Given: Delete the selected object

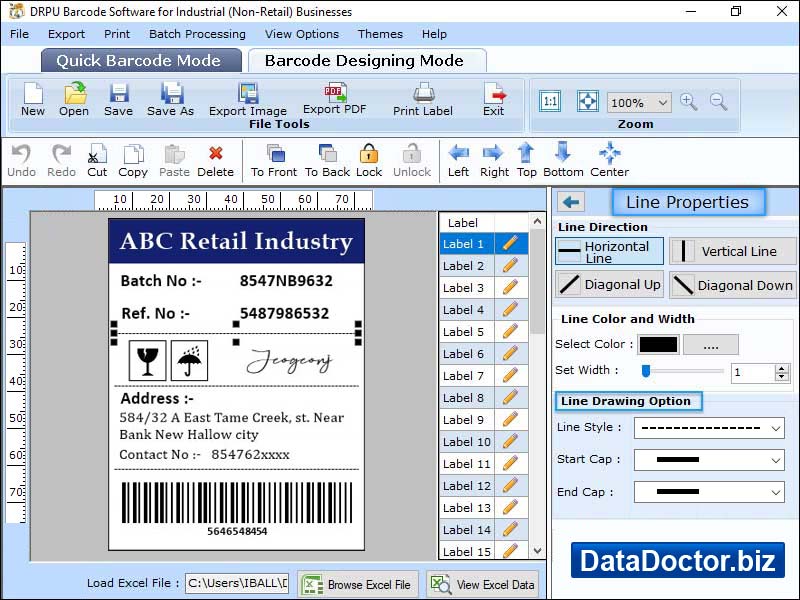Looking at the screenshot, I should [x=215, y=160].
